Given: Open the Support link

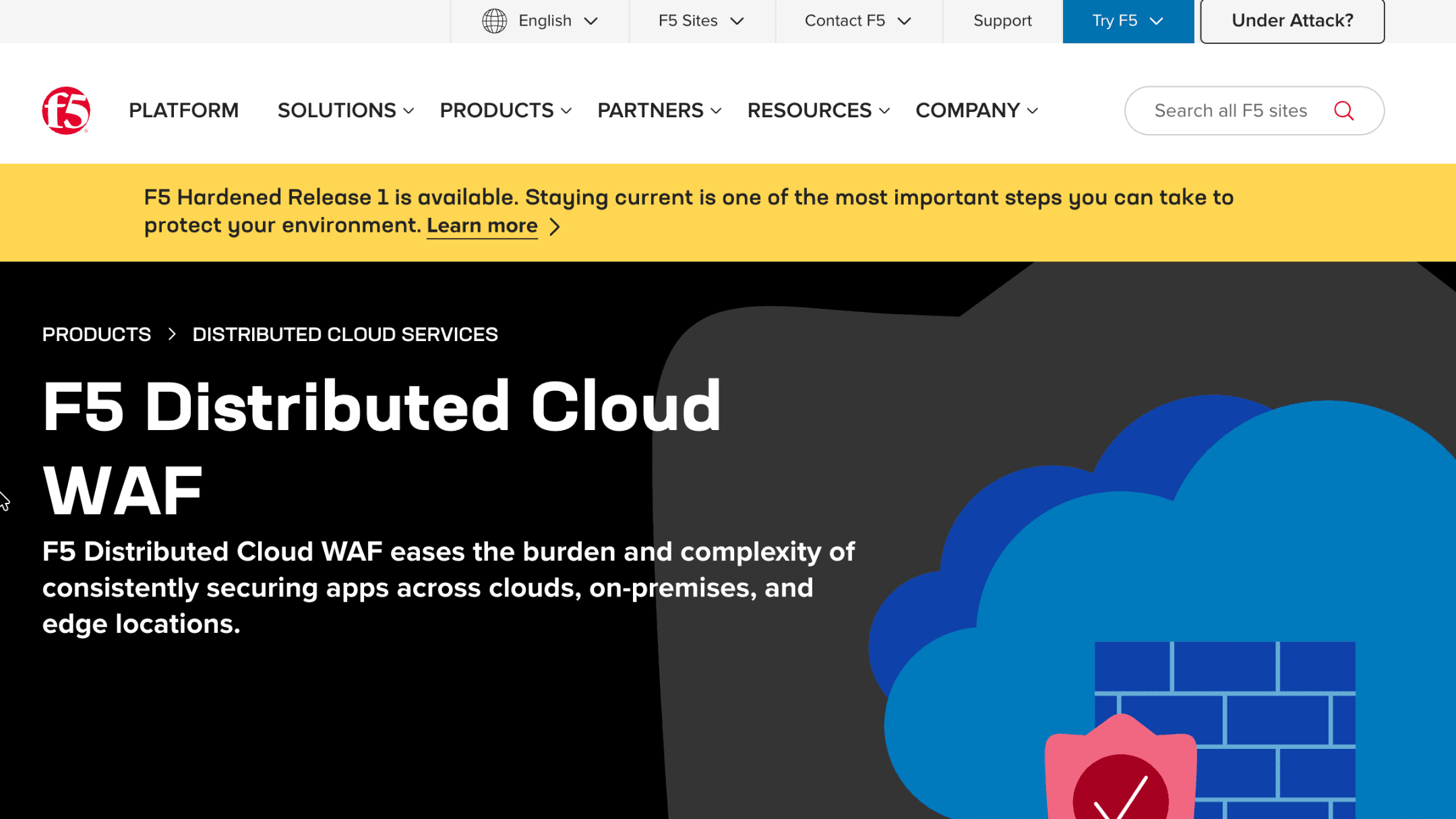Looking at the screenshot, I should (1002, 21).
